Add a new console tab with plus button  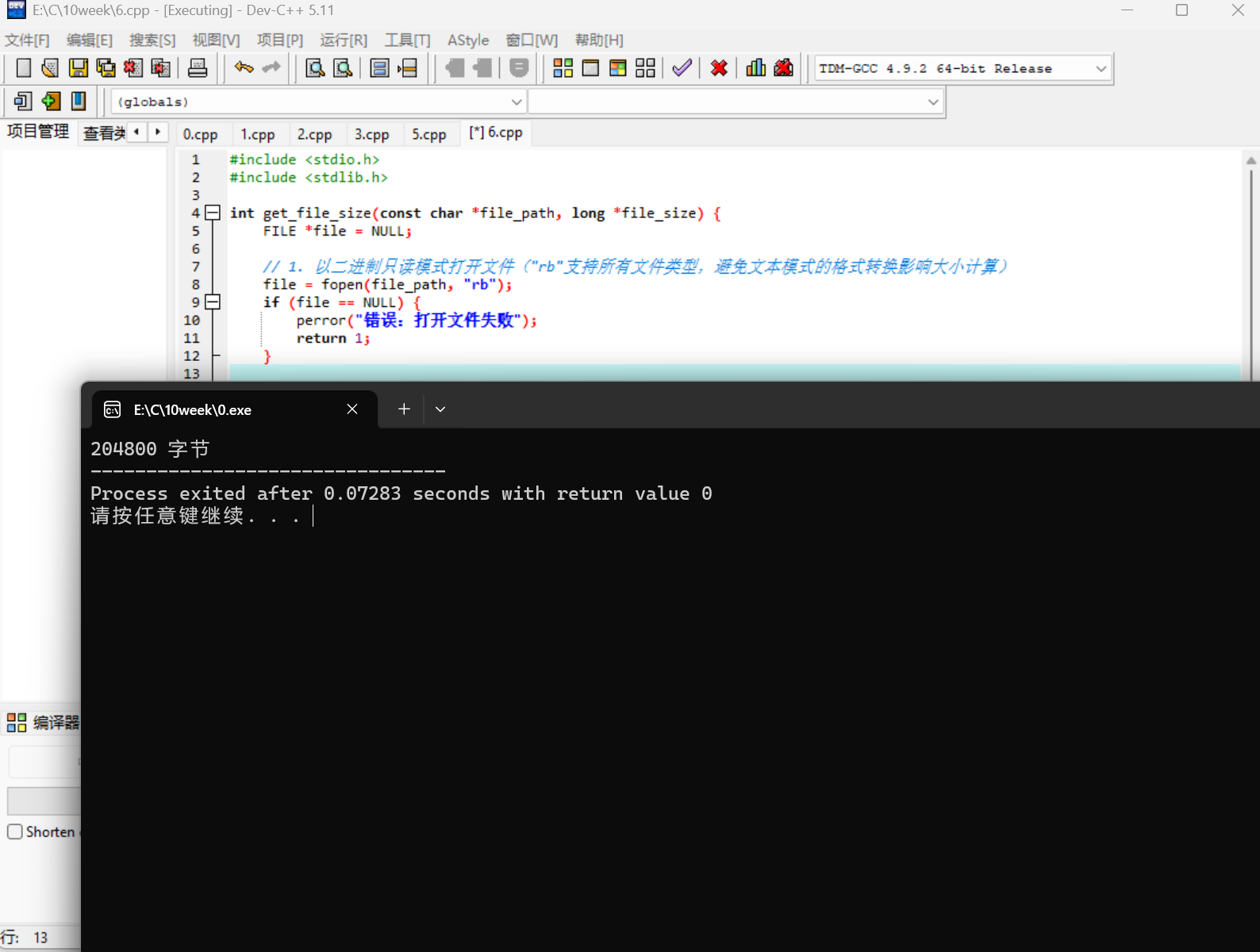point(404,409)
